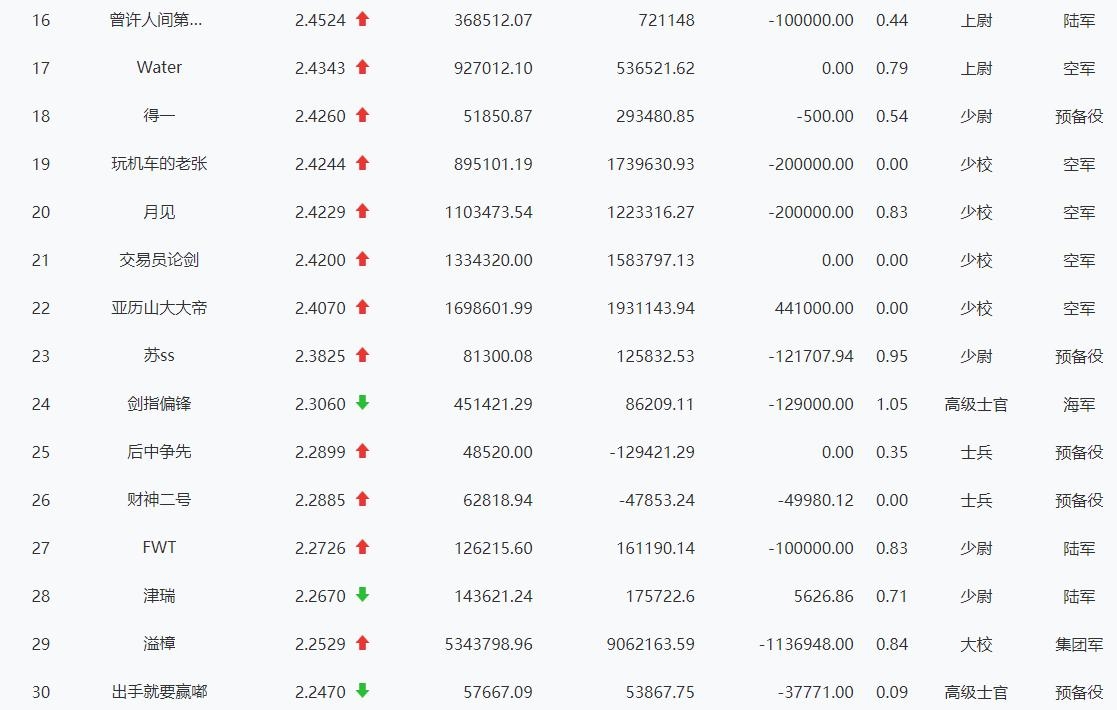Click red up arrow beside Water's 2.4343
This screenshot has width=1117, height=710.
coord(362,67)
